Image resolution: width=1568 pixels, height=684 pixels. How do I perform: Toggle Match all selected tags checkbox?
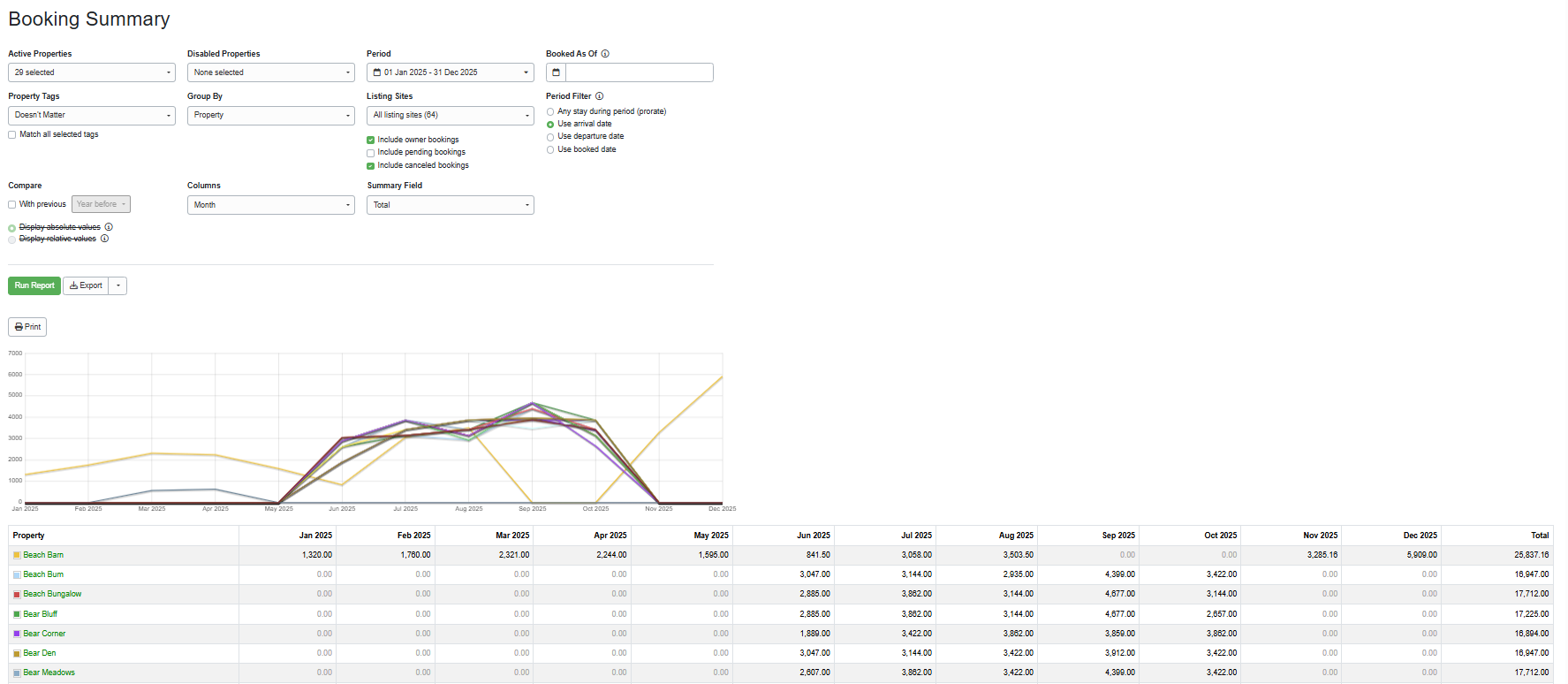tap(12, 135)
